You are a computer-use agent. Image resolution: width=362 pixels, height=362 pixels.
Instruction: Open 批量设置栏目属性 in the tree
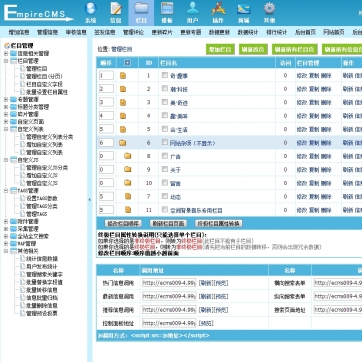(x=47, y=92)
